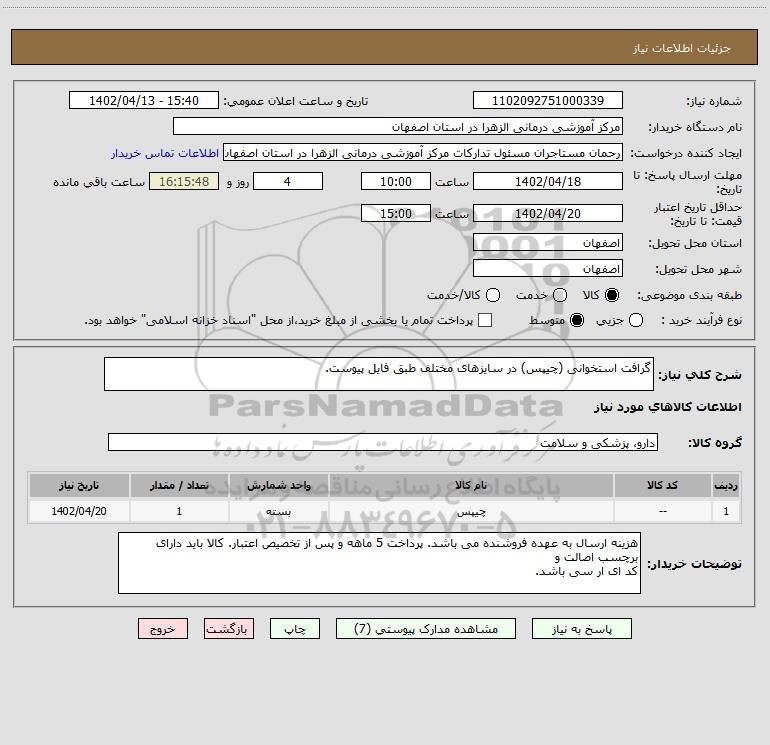Click the توضیحات خریدار notes box
The height and width of the screenshot is (745, 770).
(379, 563)
